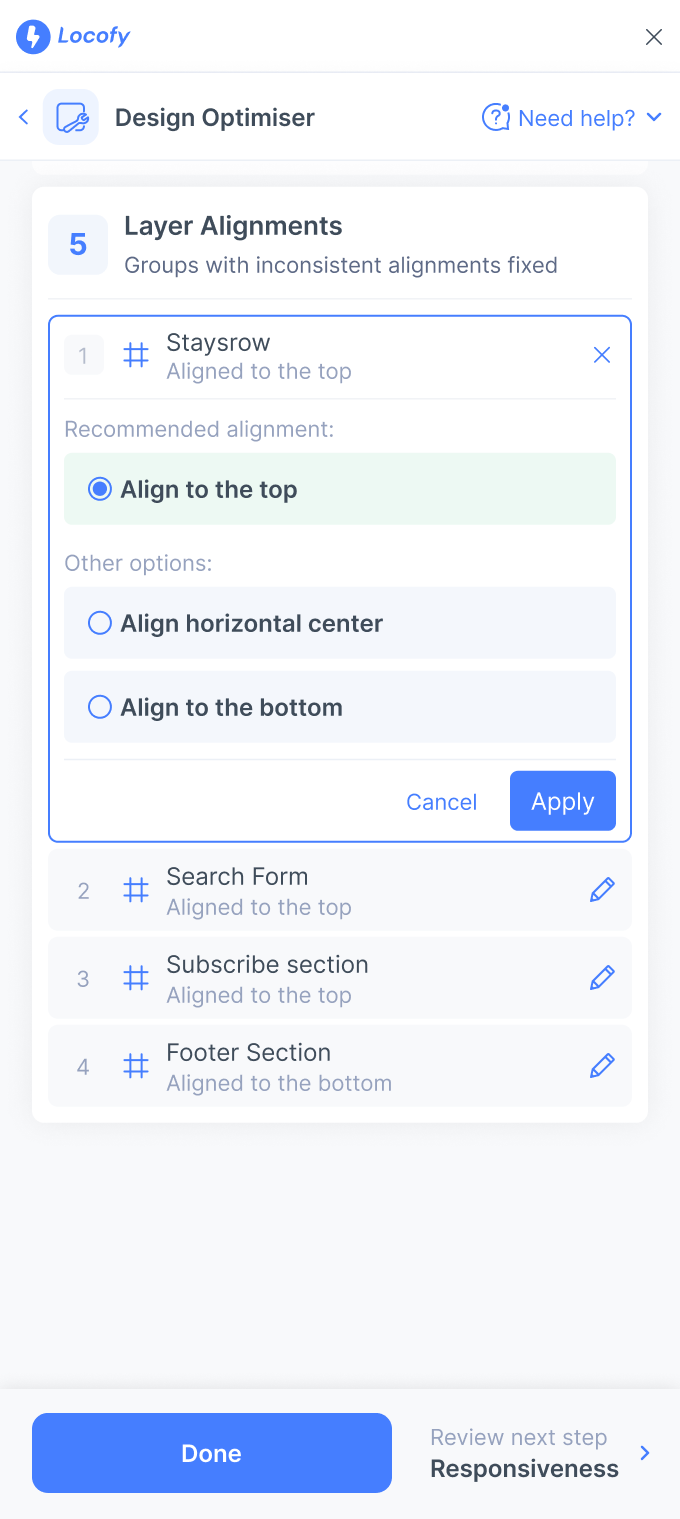Click the frame hash icon beside Footer Section
The image size is (680, 1519).
coord(136,1066)
